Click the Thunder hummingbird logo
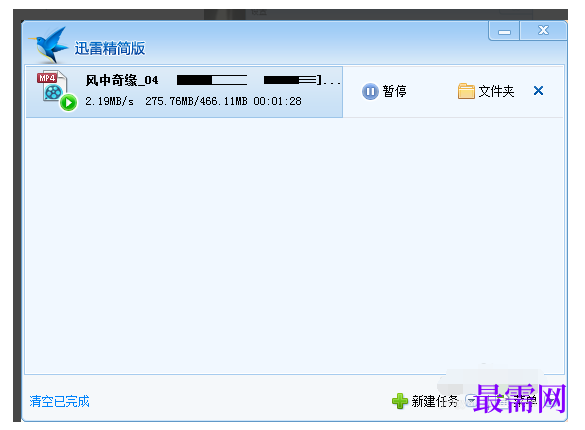This screenshot has width=585, height=430. (49, 45)
